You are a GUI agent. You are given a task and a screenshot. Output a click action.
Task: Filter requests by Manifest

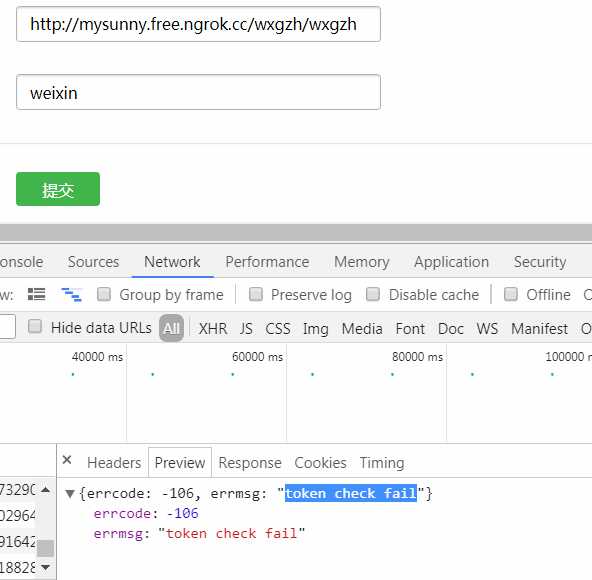(x=539, y=328)
